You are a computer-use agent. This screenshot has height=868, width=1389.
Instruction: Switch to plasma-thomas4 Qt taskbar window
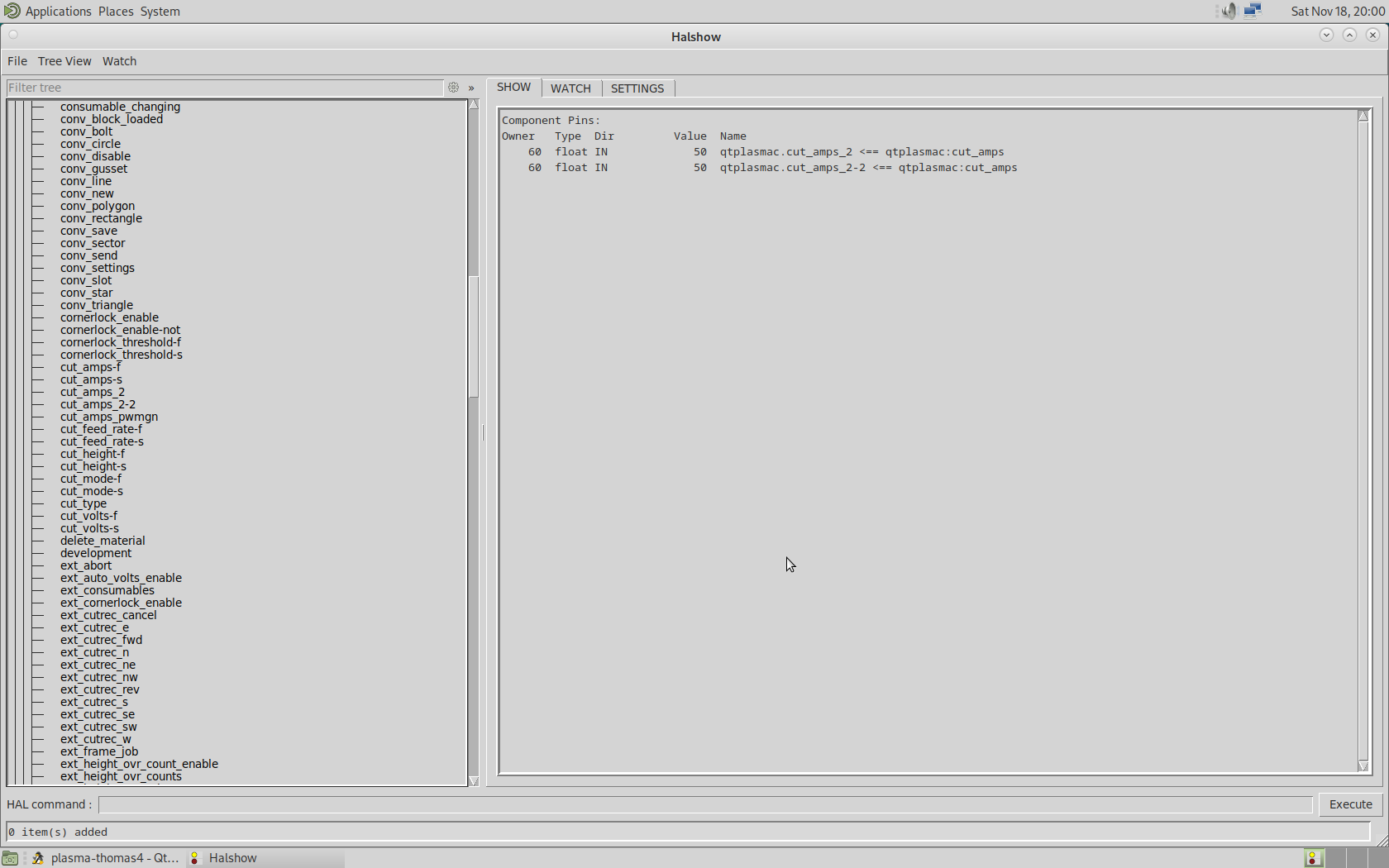105,858
